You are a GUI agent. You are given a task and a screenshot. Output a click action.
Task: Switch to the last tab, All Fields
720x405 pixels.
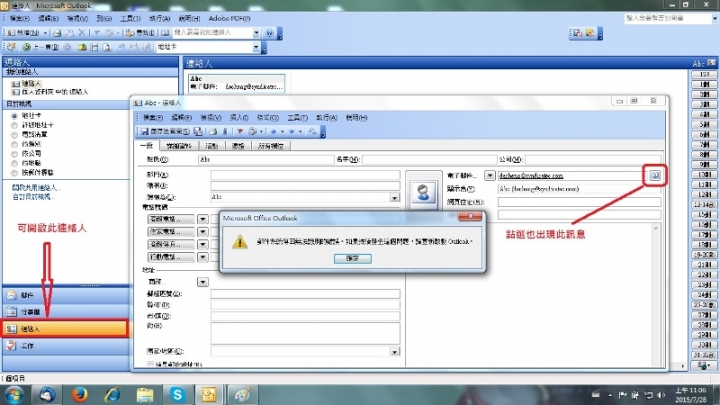(271, 146)
